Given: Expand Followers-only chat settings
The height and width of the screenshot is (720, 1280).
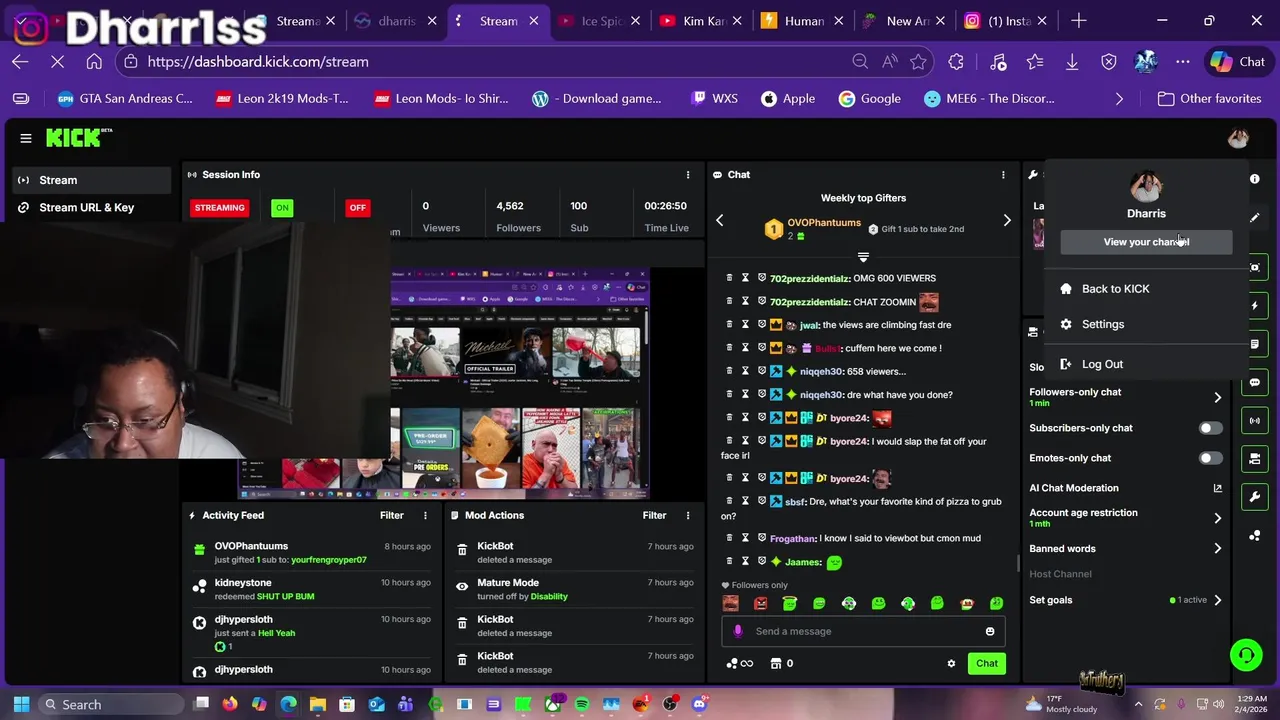Looking at the screenshot, I should point(1217,397).
